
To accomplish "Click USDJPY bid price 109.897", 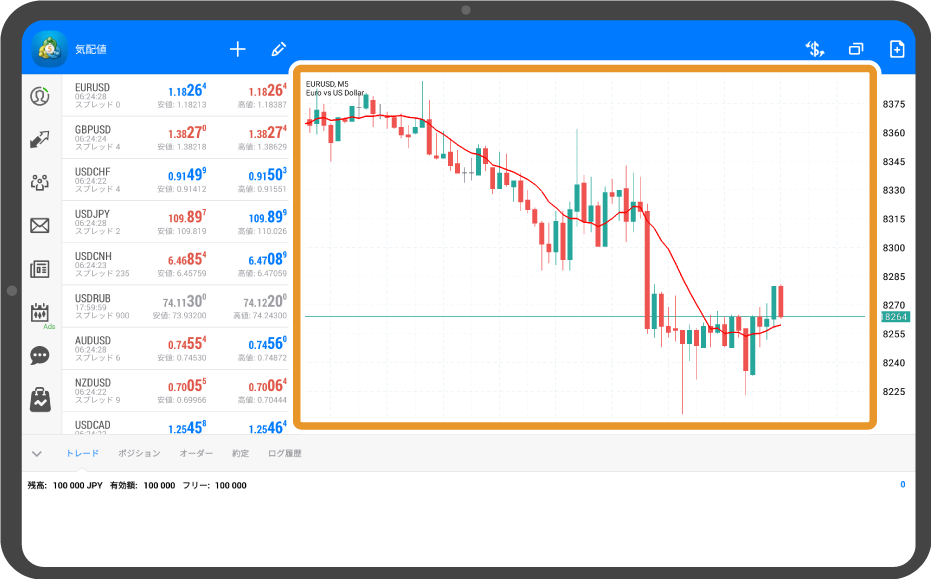I will [187, 217].
